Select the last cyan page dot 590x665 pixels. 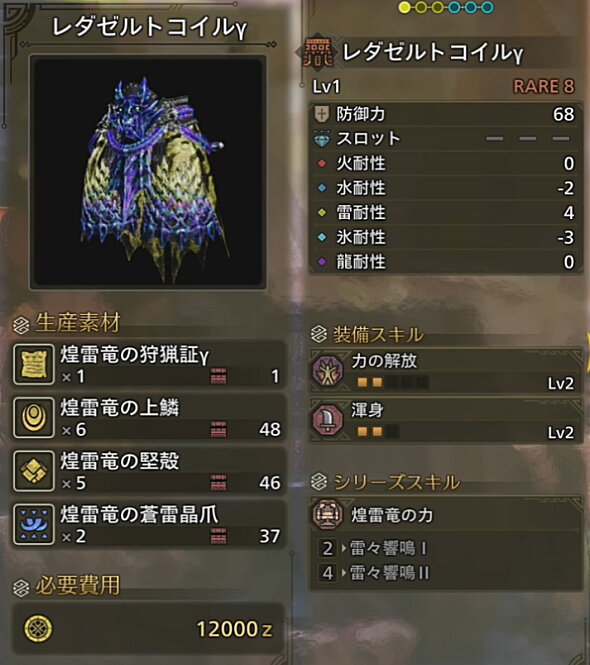488,7
